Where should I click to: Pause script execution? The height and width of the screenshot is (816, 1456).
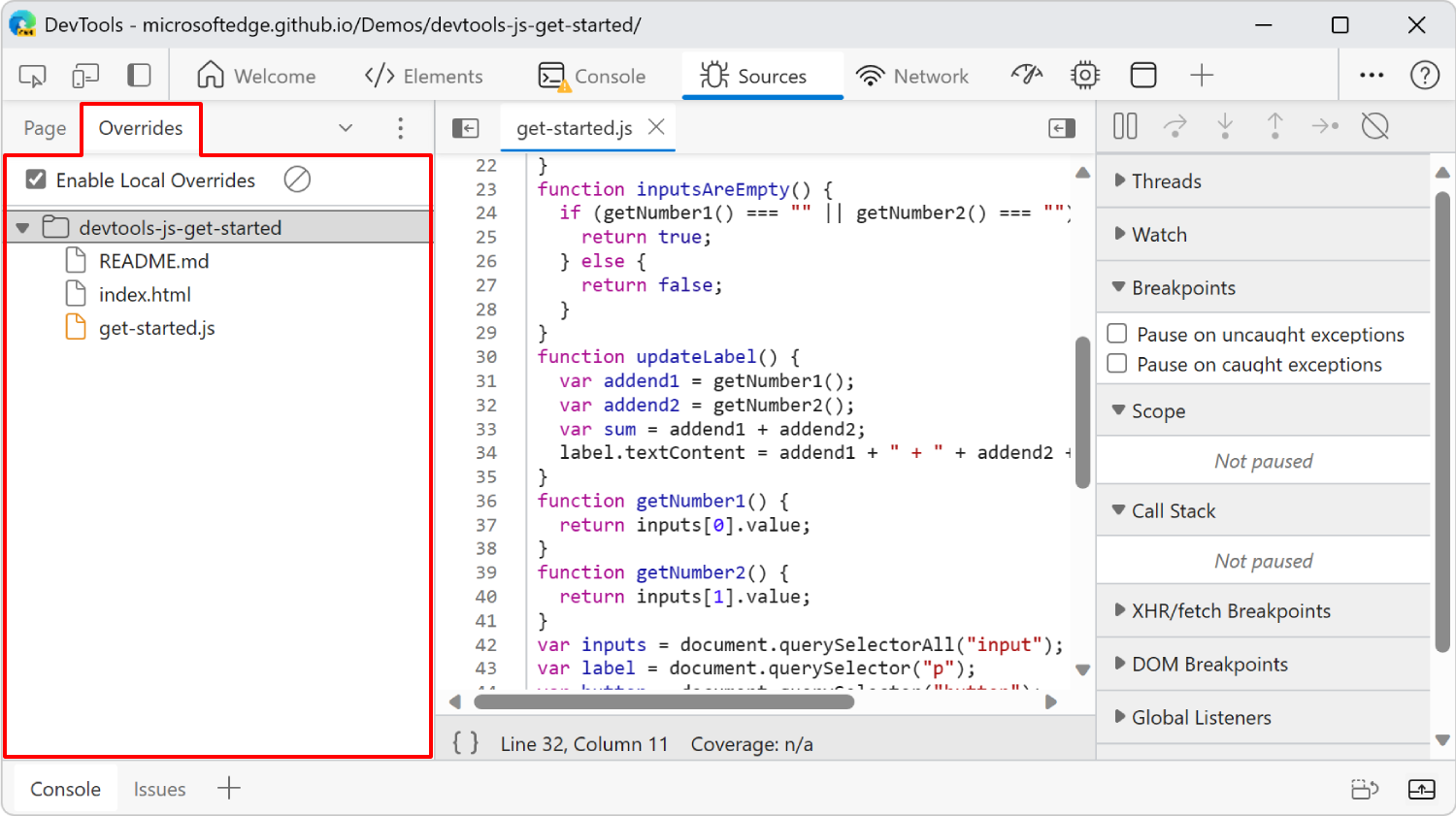coord(1125,126)
